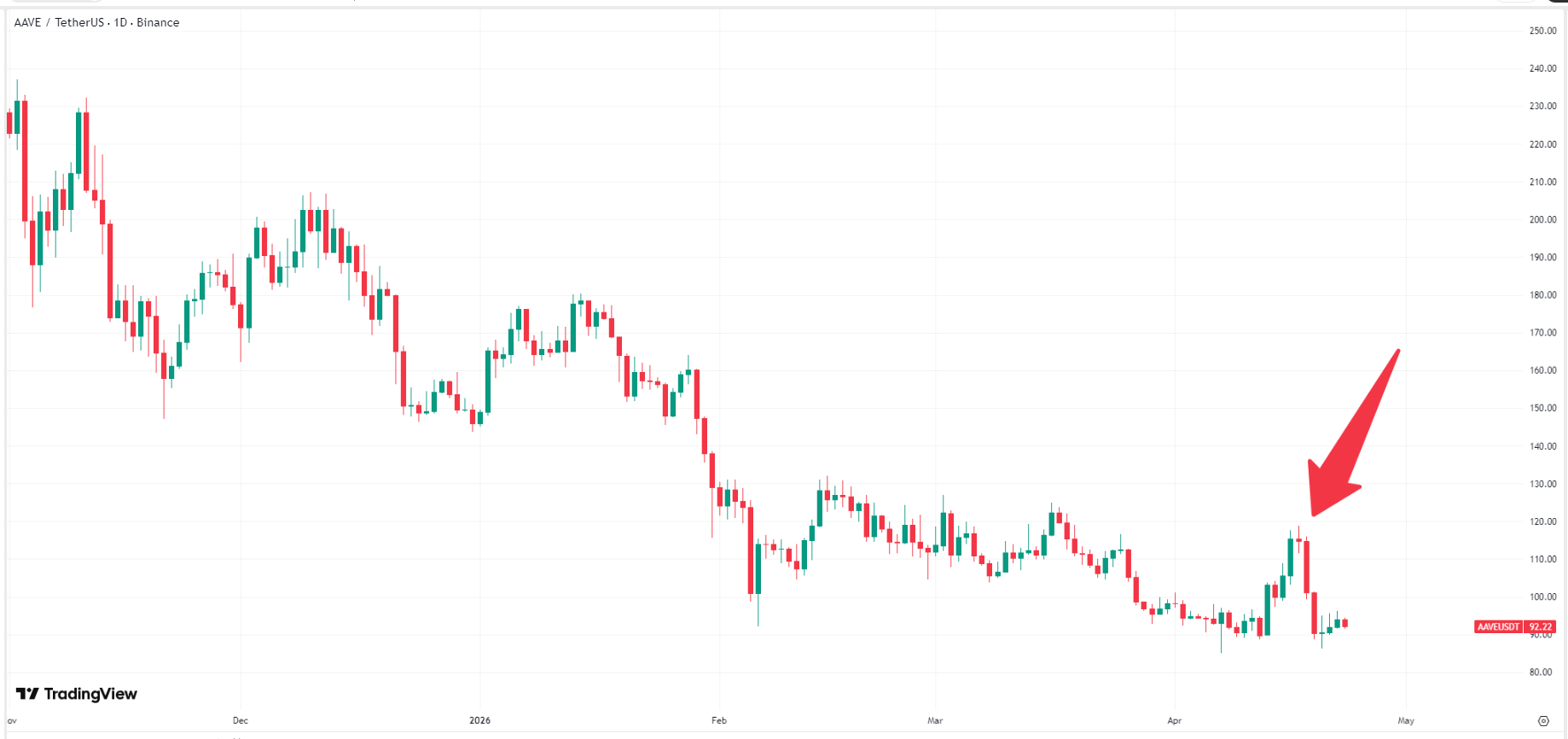1568x739 pixels.
Task: Click the Apr label on time axis
Action: (x=1175, y=720)
